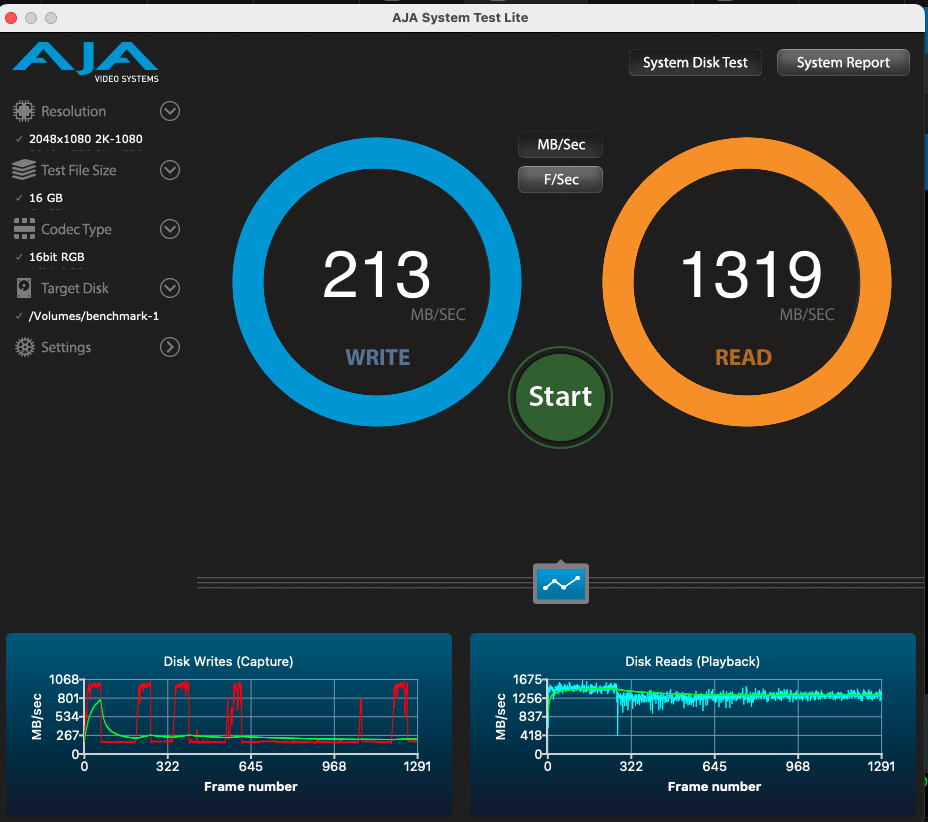928x822 pixels.
Task: Expand the Test File Size dropdown arrow
Action: (170, 170)
